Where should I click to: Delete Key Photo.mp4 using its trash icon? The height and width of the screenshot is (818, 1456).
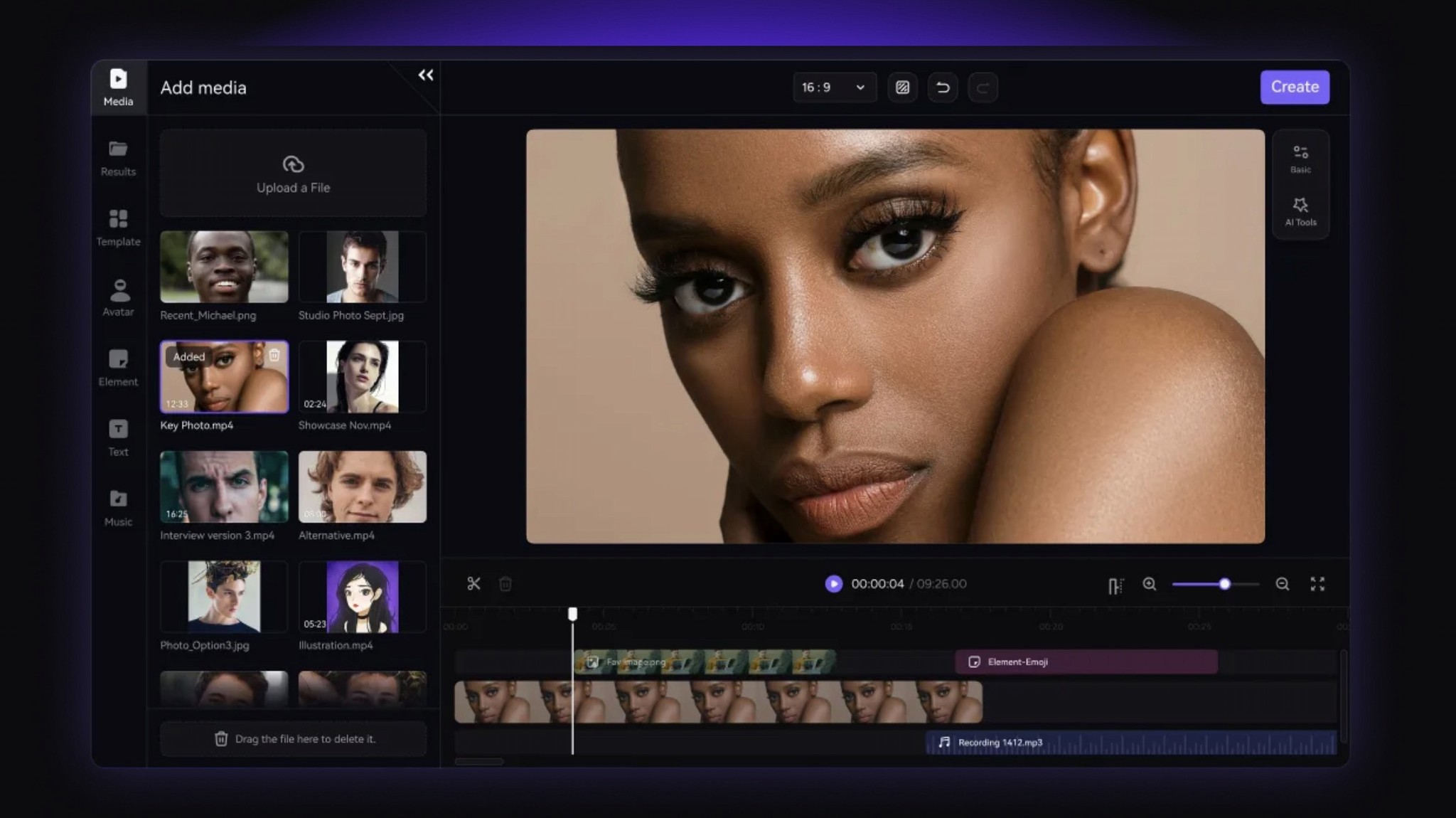click(x=274, y=355)
